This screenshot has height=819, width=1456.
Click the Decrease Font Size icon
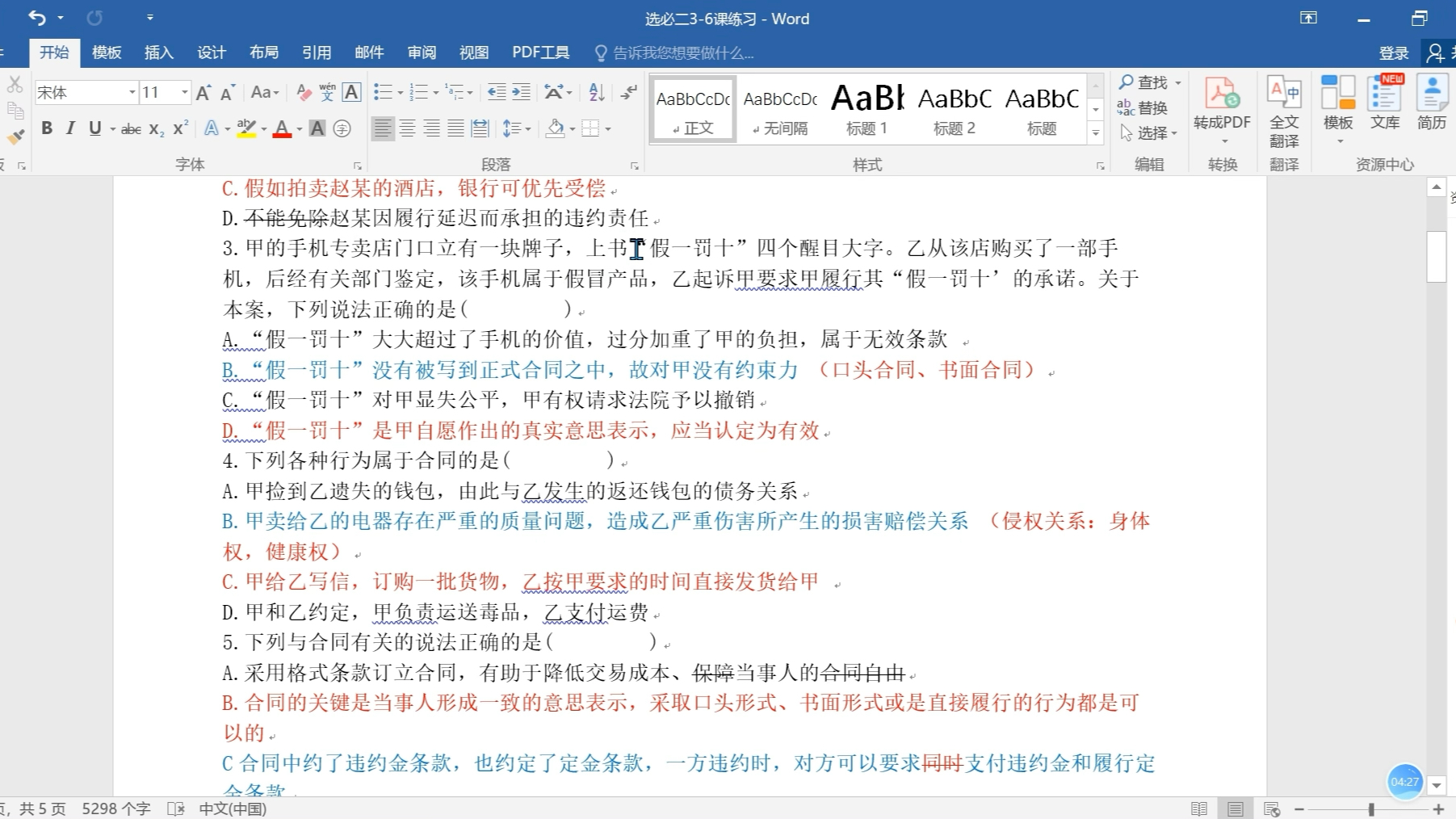point(228,92)
